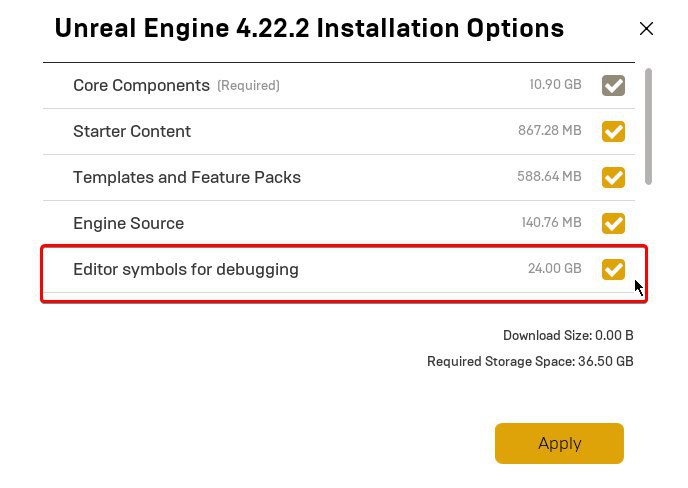Select the Core Components row label
688x488 pixels.
[x=141, y=85]
